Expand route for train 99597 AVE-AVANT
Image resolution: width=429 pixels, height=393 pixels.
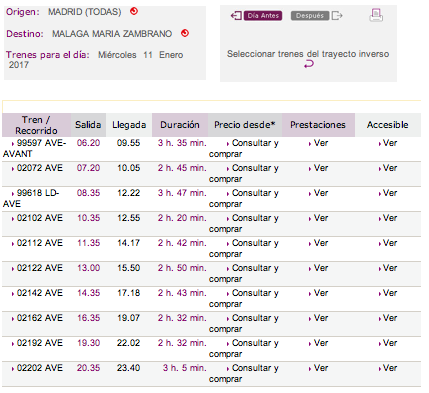tap(35, 148)
